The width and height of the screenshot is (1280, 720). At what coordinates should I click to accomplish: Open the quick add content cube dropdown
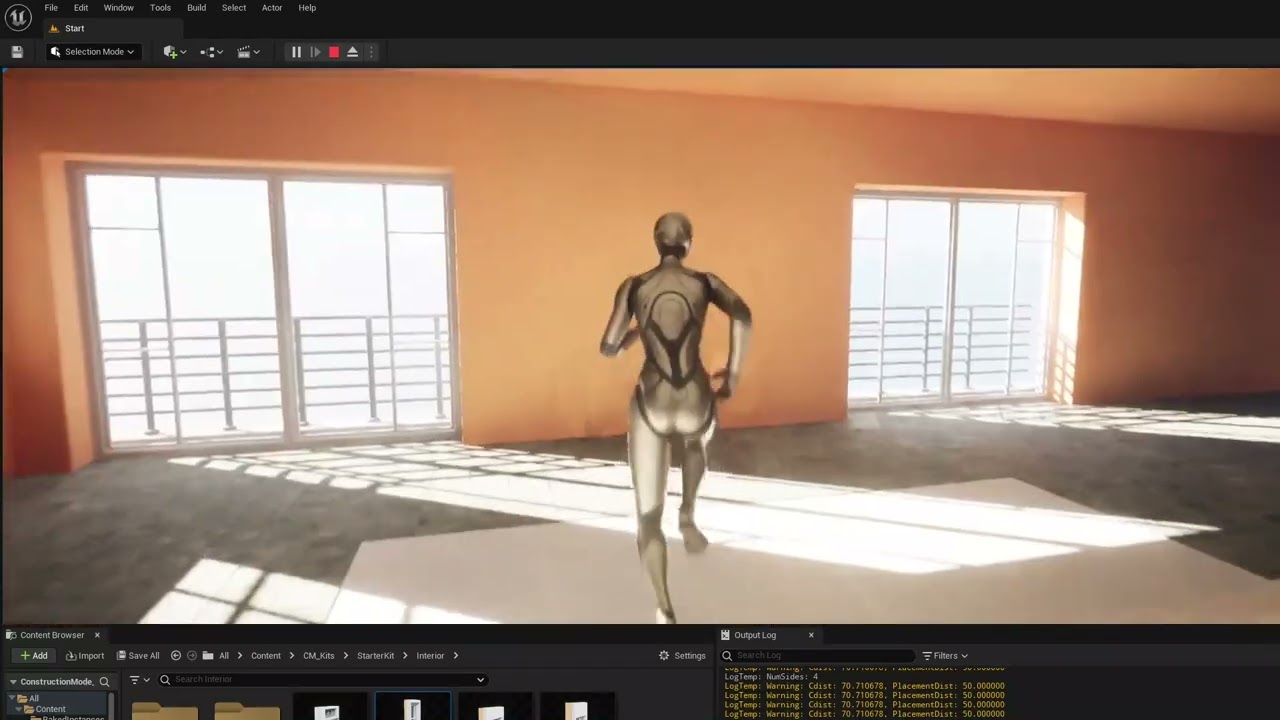tap(175, 52)
